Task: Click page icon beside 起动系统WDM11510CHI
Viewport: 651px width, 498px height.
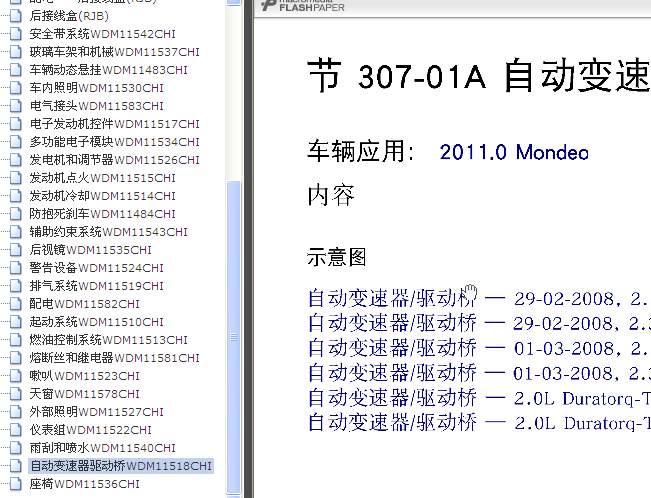Action: [x=16, y=322]
